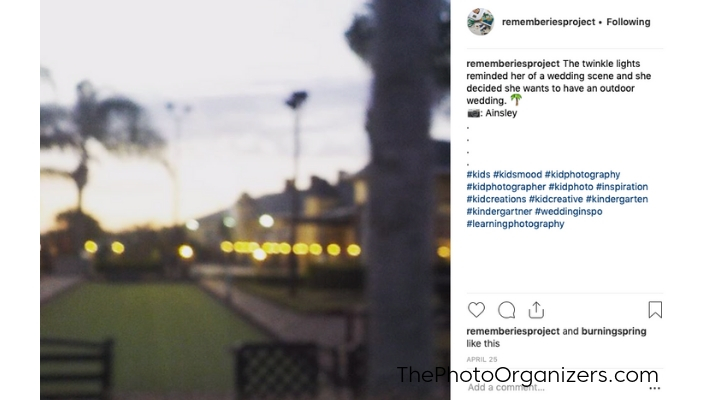This screenshot has height=400, width=720.
Task: Open the #inspiration hashtag
Action: click(622, 187)
